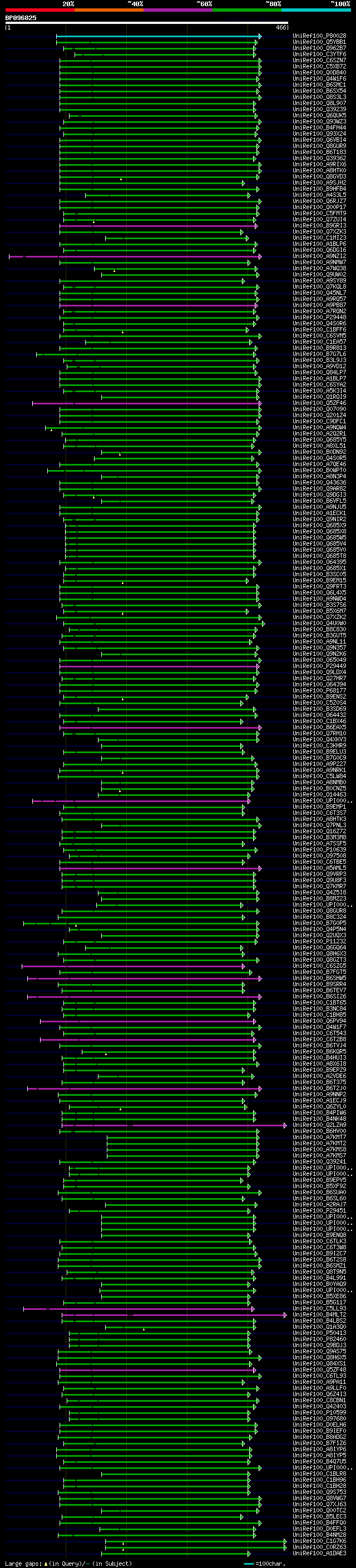Select label UniRef100_Q42403

[x=319, y=1406]
